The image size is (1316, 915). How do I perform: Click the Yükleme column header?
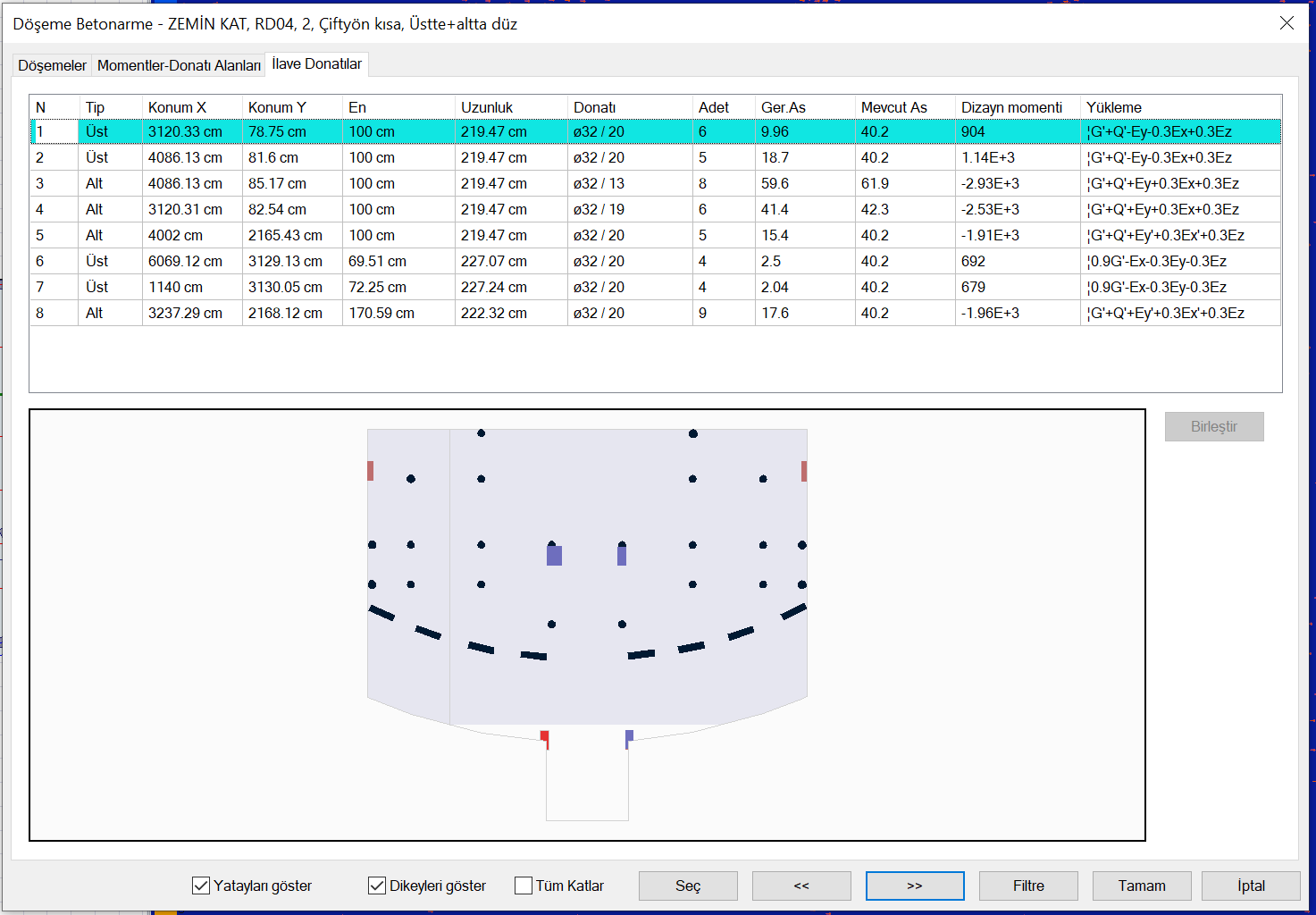point(1180,107)
